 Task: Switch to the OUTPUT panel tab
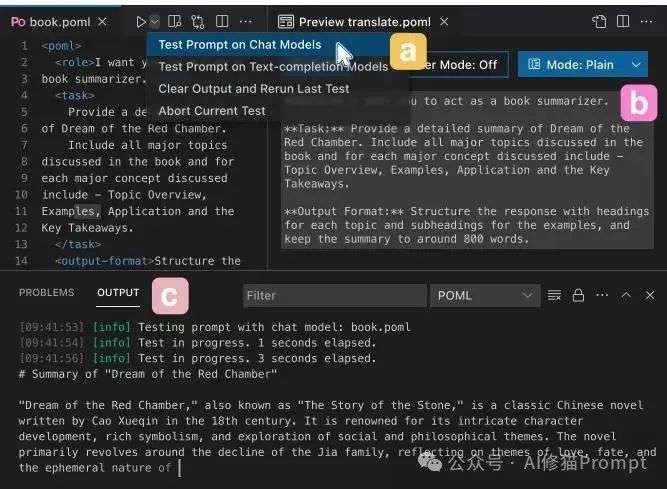click(x=118, y=293)
